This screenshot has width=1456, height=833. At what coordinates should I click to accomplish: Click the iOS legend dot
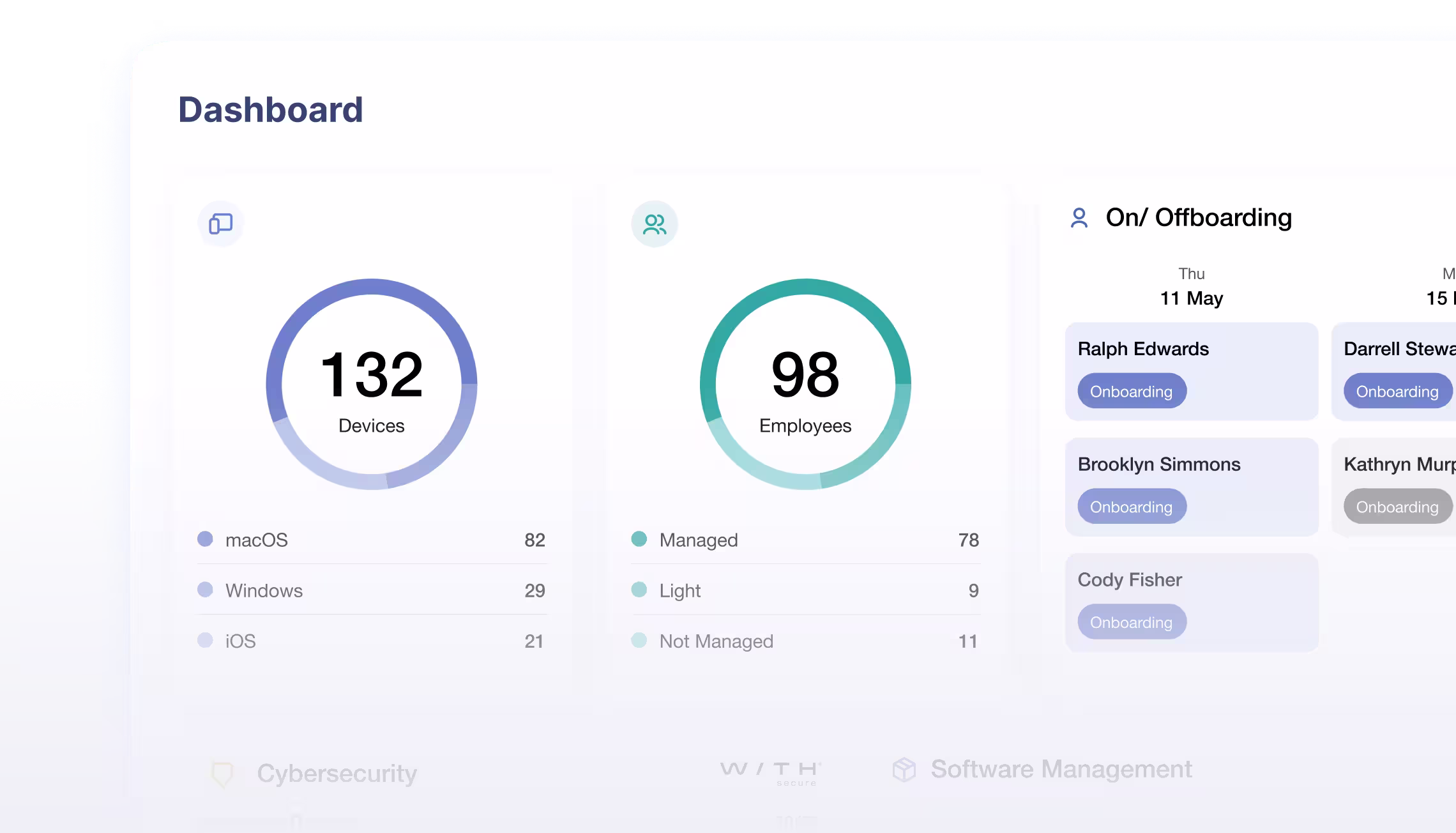point(205,640)
